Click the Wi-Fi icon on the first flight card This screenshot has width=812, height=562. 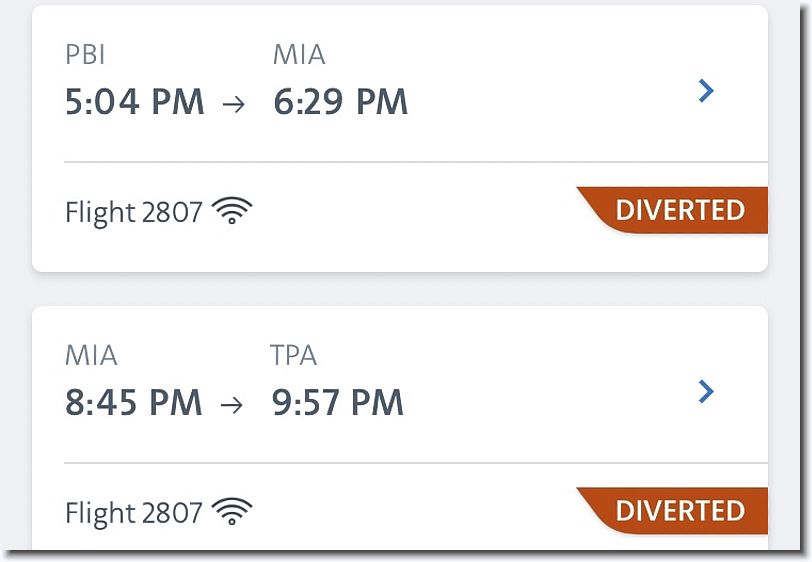pyautogui.click(x=232, y=211)
